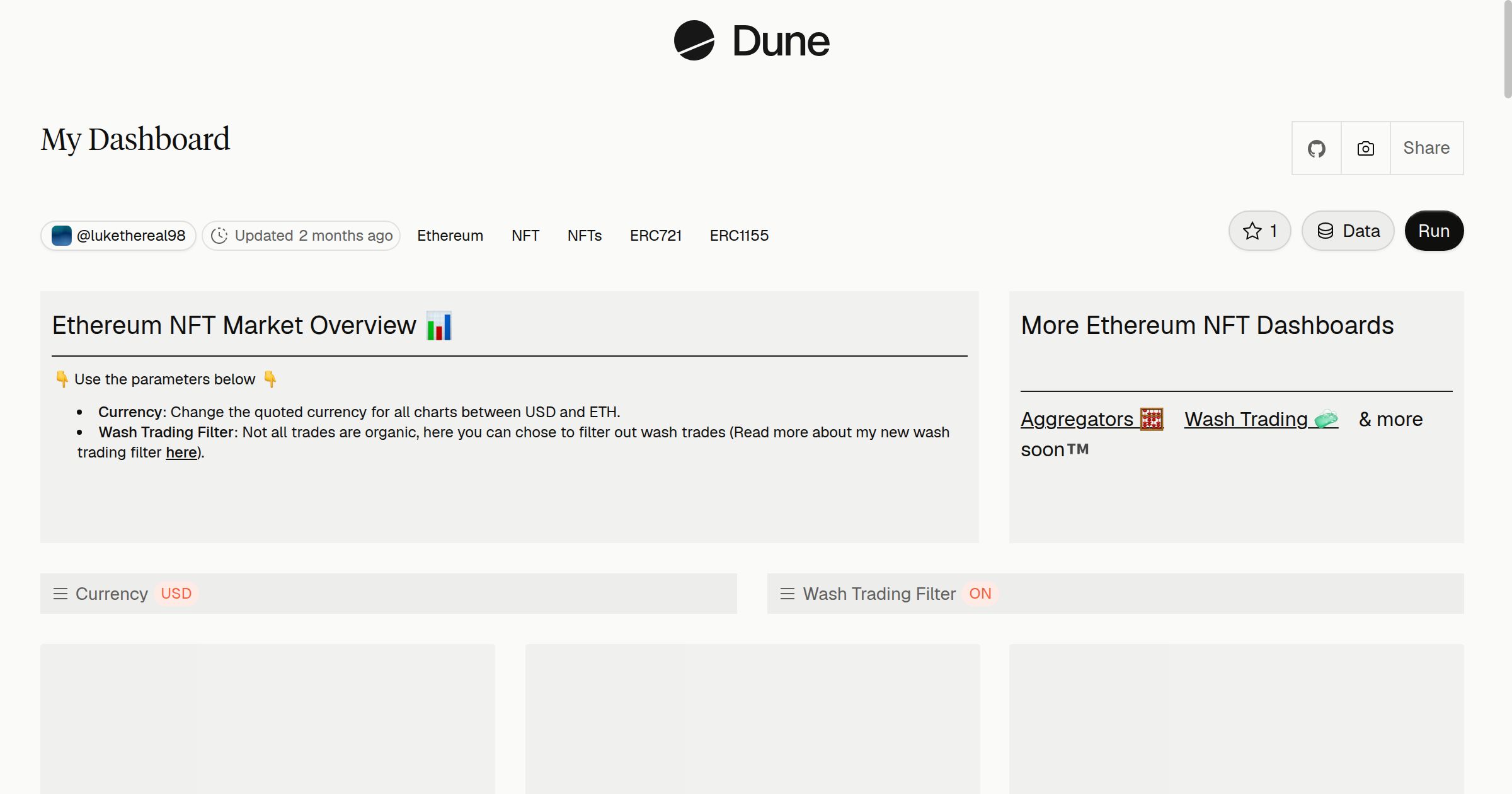
Task: Click the star count number 1
Action: 1273,231
